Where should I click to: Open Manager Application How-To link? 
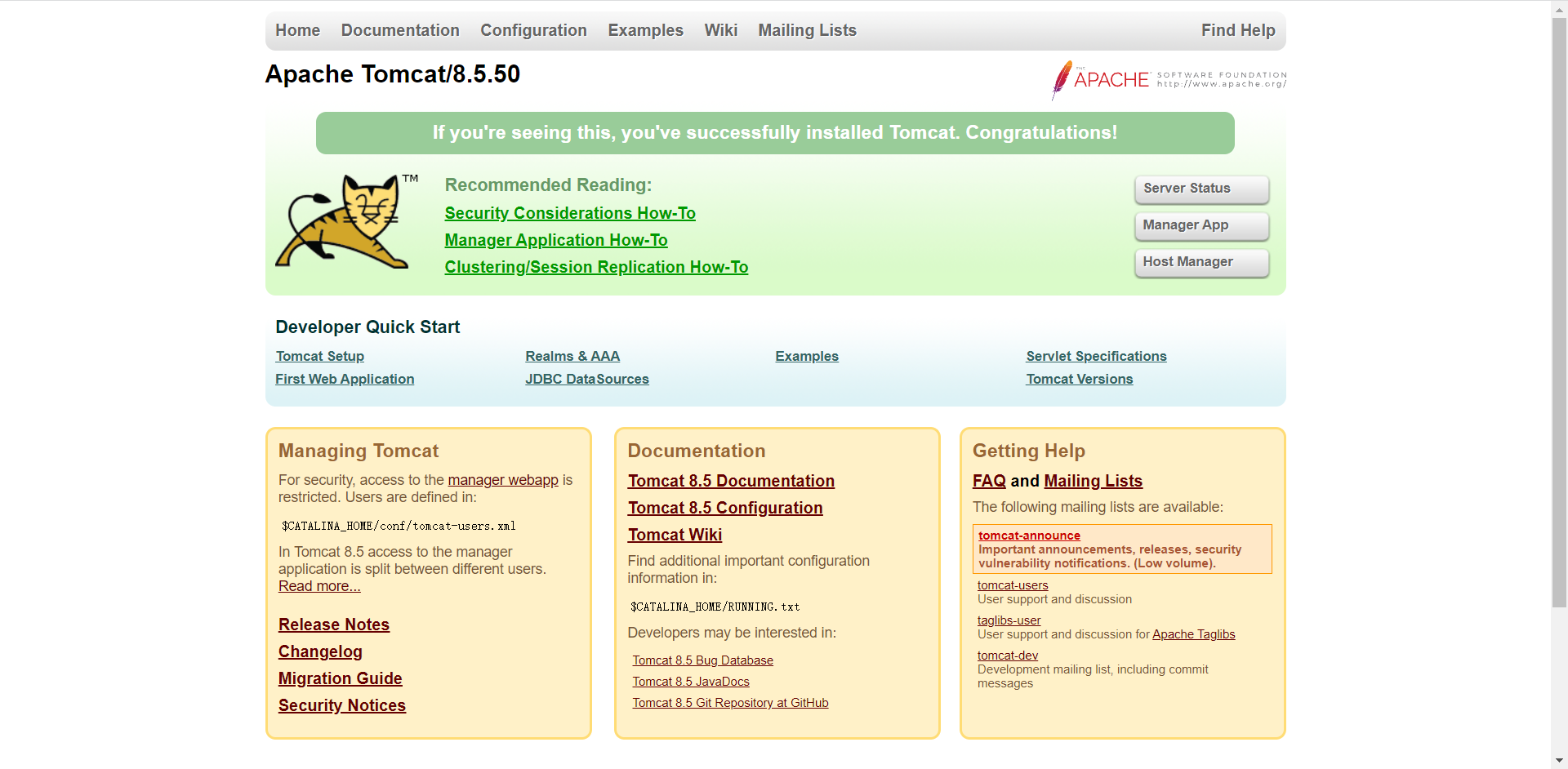[x=556, y=240]
